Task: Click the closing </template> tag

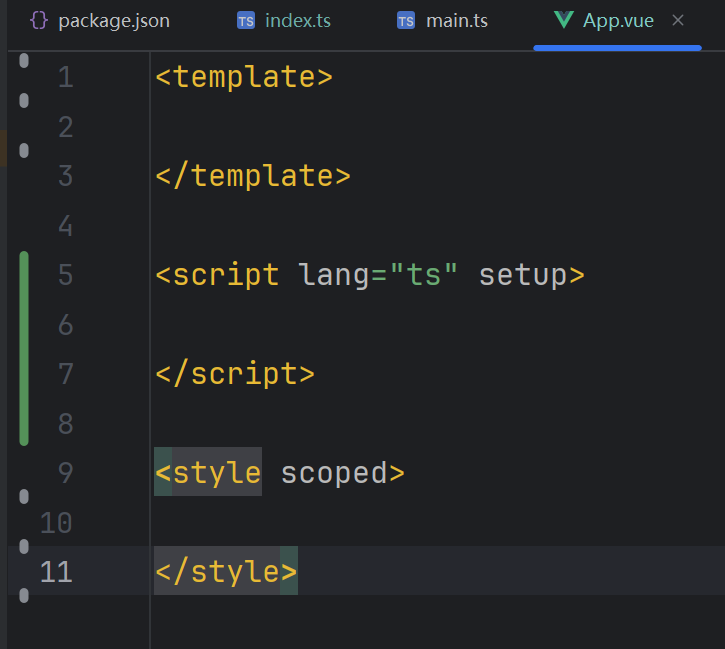Action: [253, 176]
